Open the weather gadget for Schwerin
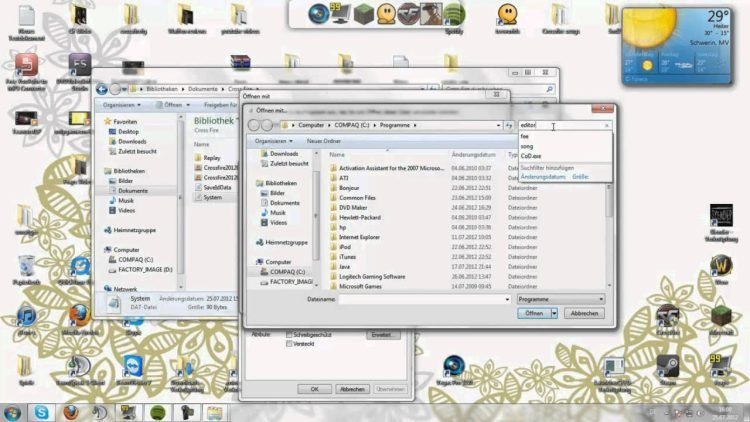 [677, 47]
